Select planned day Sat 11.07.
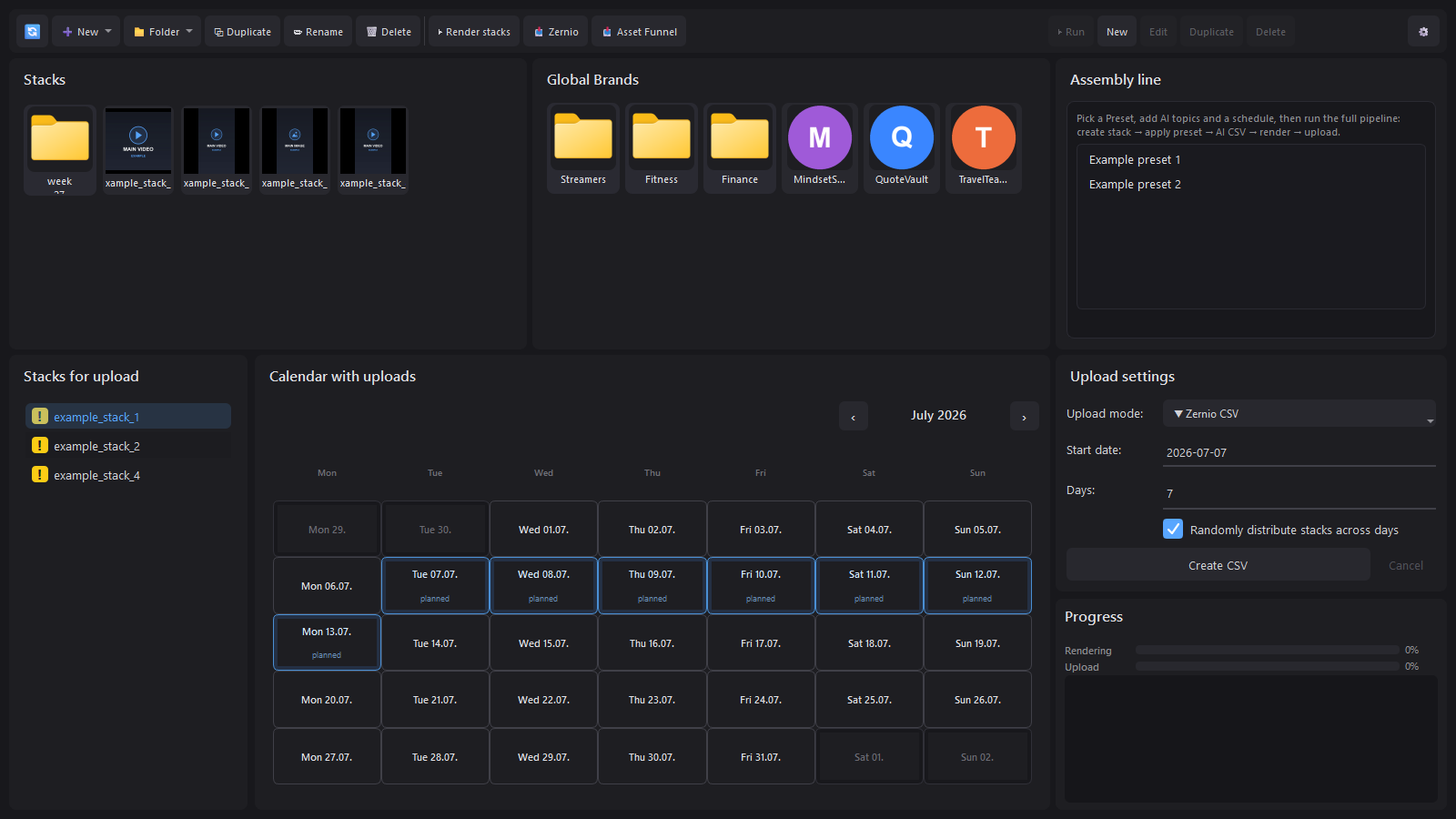 869,585
